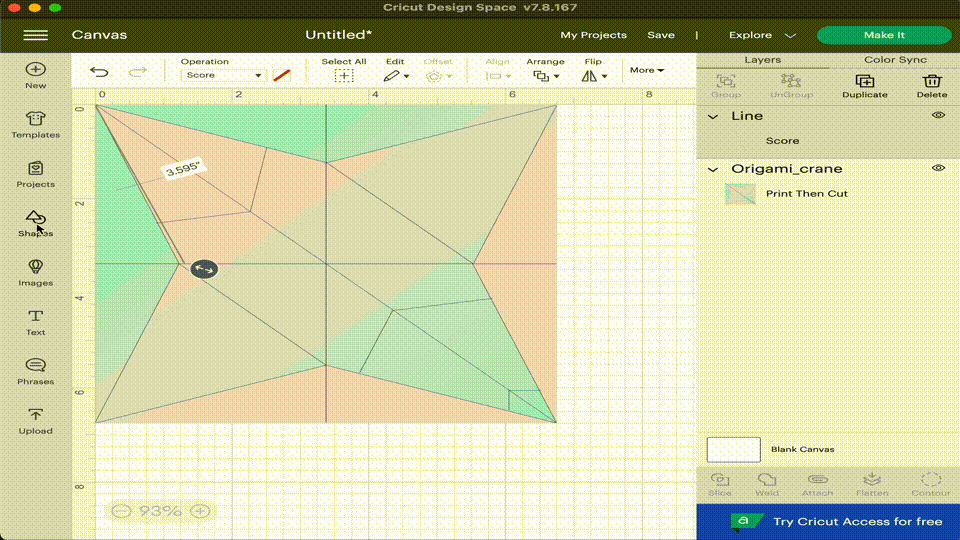Click the Print Then Cut label
The width and height of the screenshot is (960, 540).
(x=806, y=193)
